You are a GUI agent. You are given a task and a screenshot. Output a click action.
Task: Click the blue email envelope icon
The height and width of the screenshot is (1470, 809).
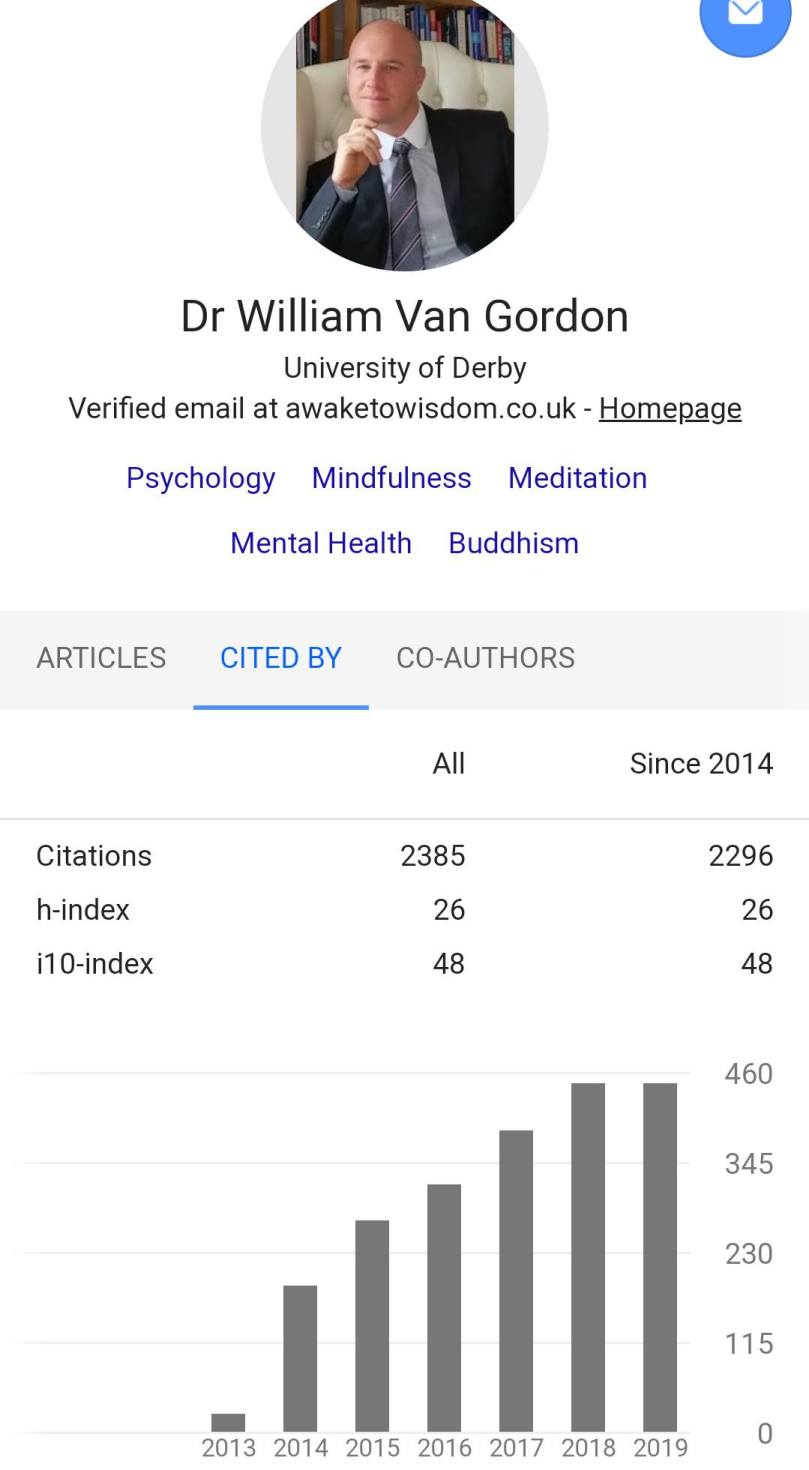(x=745, y=14)
